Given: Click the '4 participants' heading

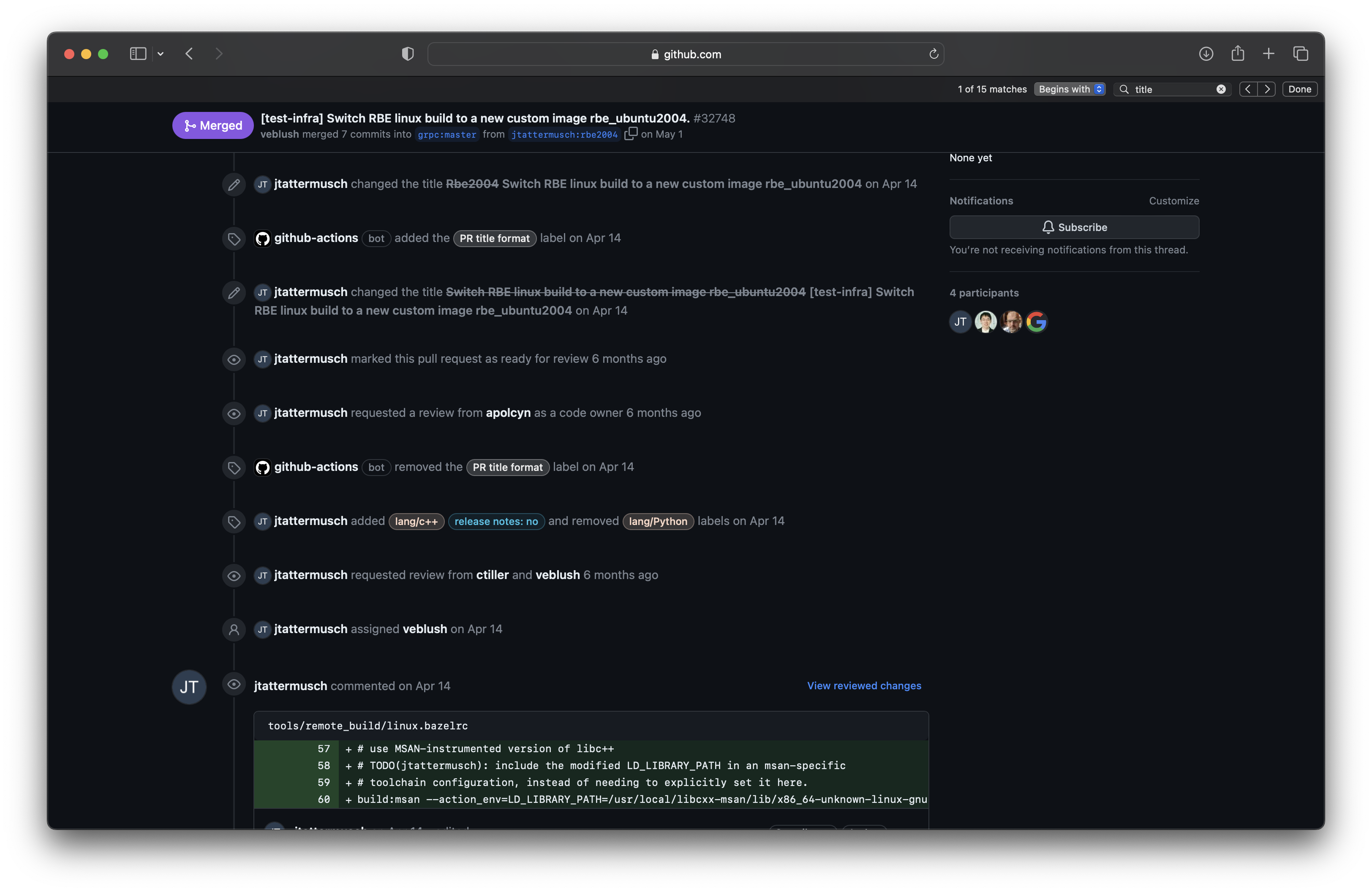Looking at the screenshot, I should (x=983, y=293).
